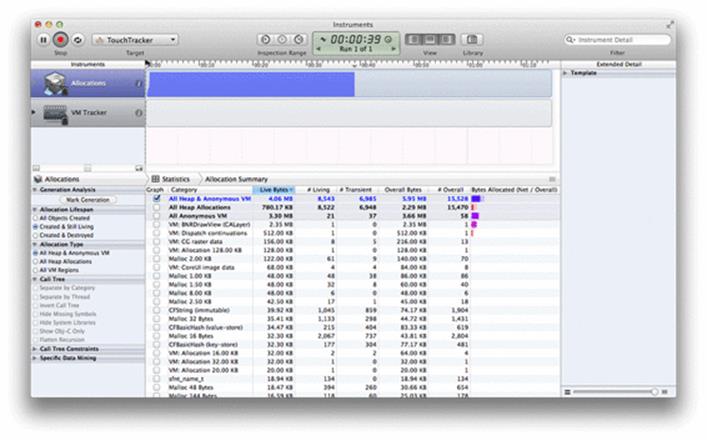Expand the Template section in Extended Detail

565,73
